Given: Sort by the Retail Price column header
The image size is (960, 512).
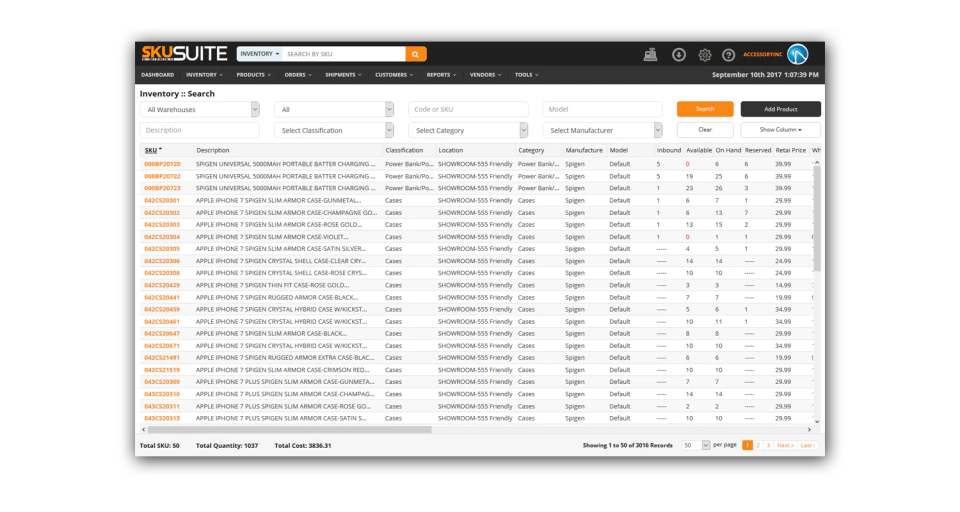Looking at the screenshot, I should (790, 150).
